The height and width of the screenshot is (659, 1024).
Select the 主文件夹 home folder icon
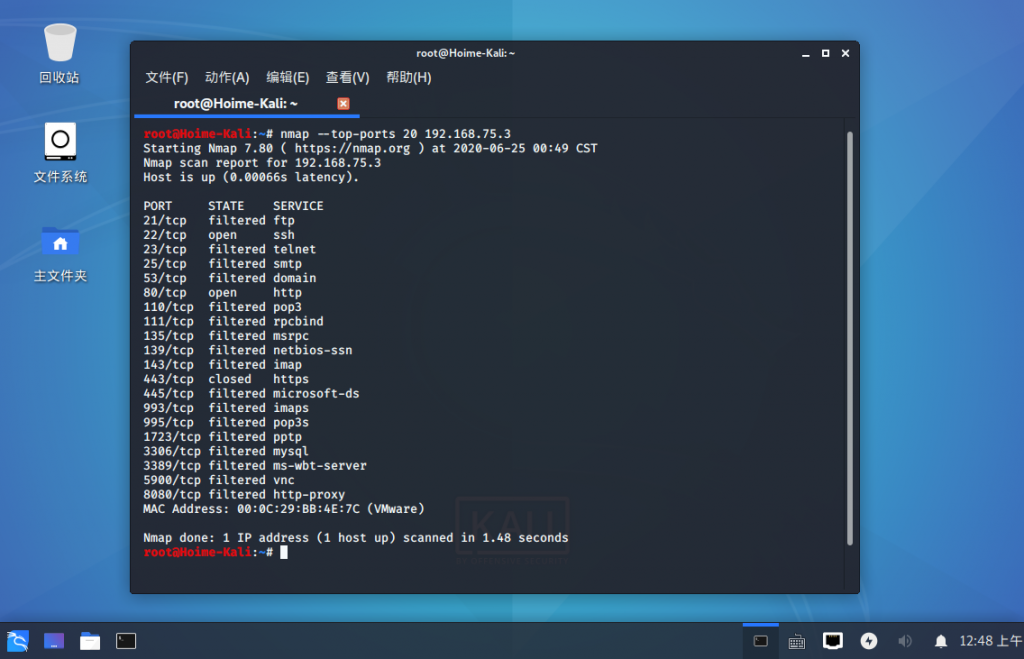click(59, 254)
